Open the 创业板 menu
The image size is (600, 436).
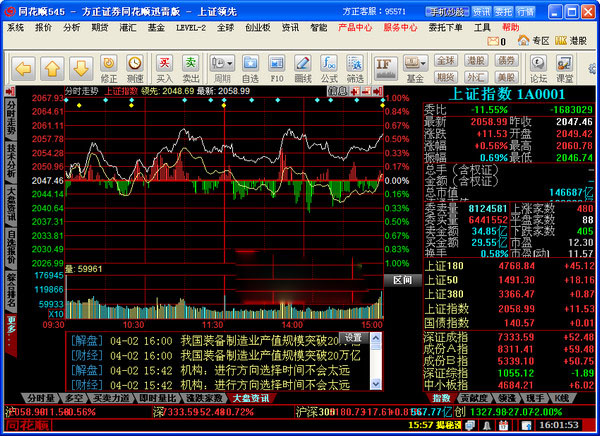pos(258,28)
